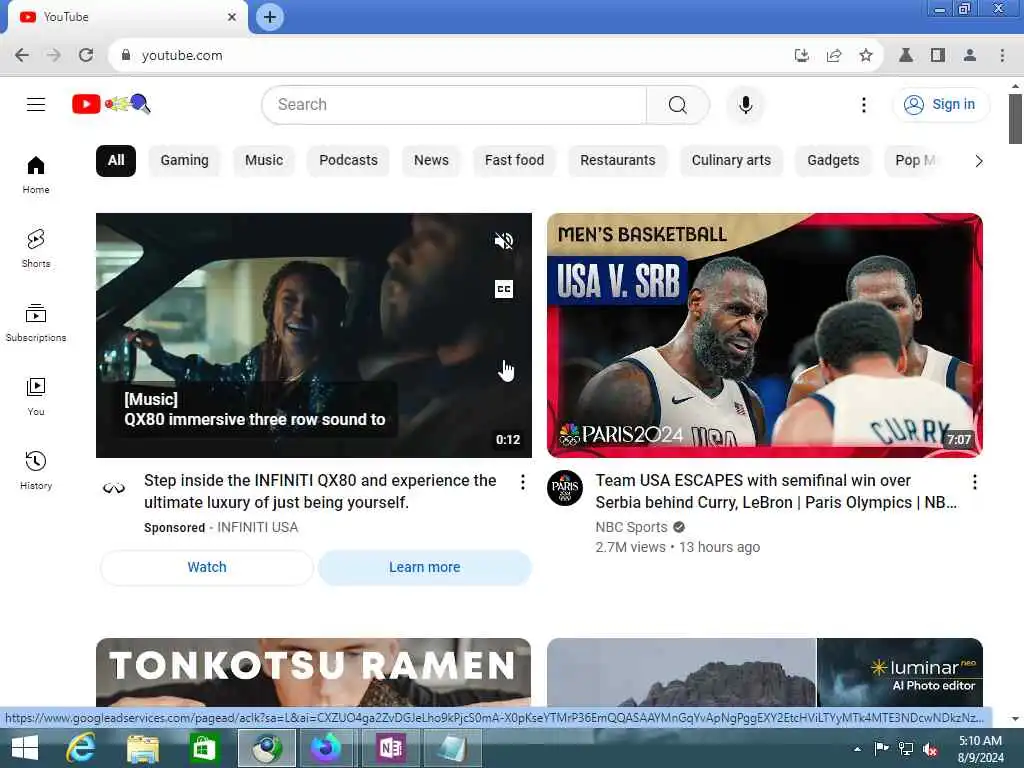Show hidden system tray icons
The width and height of the screenshot is (1024, 768).
click(x=857, y=749)
